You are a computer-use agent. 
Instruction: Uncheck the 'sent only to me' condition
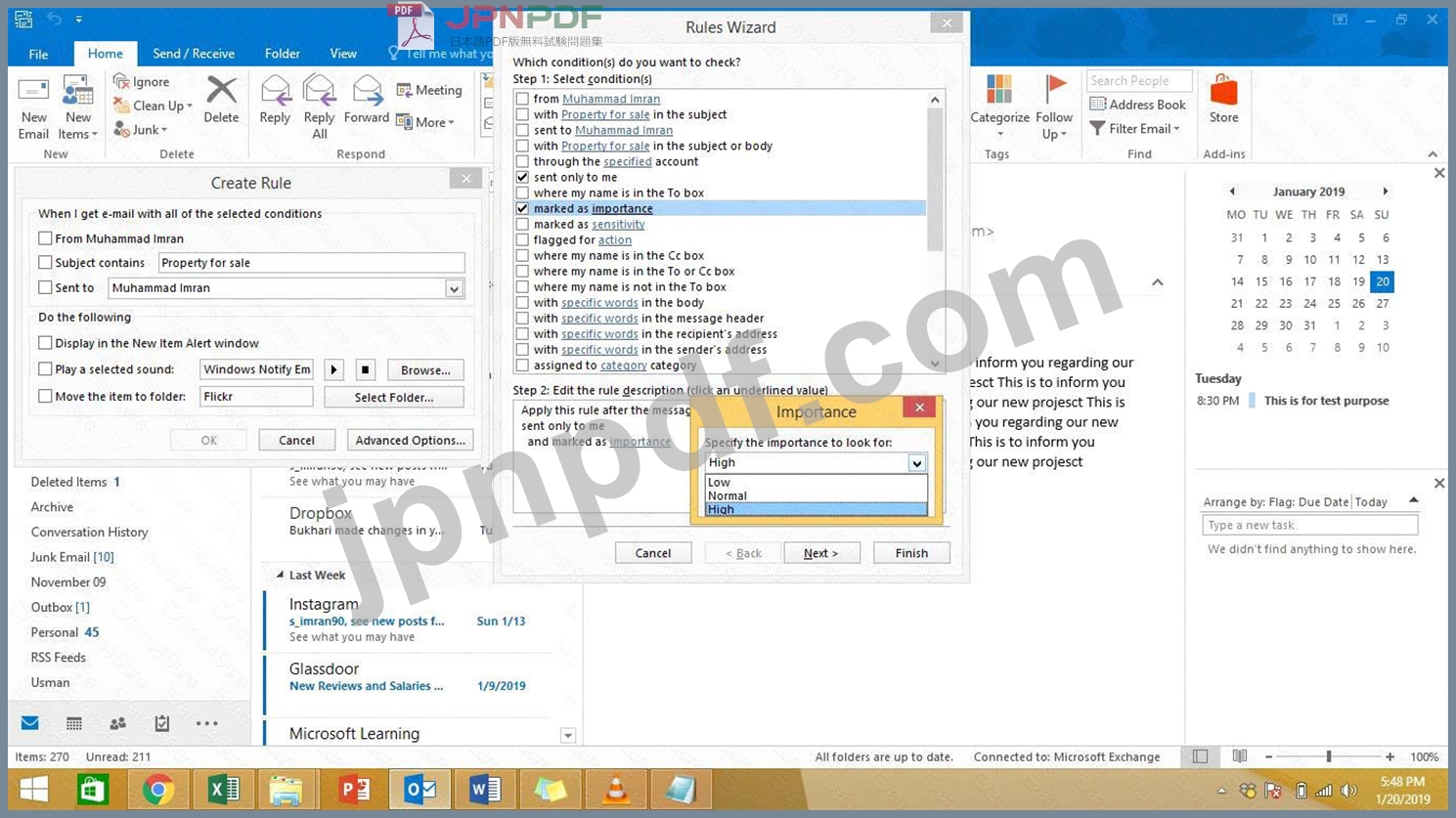[x=523, y=177]
